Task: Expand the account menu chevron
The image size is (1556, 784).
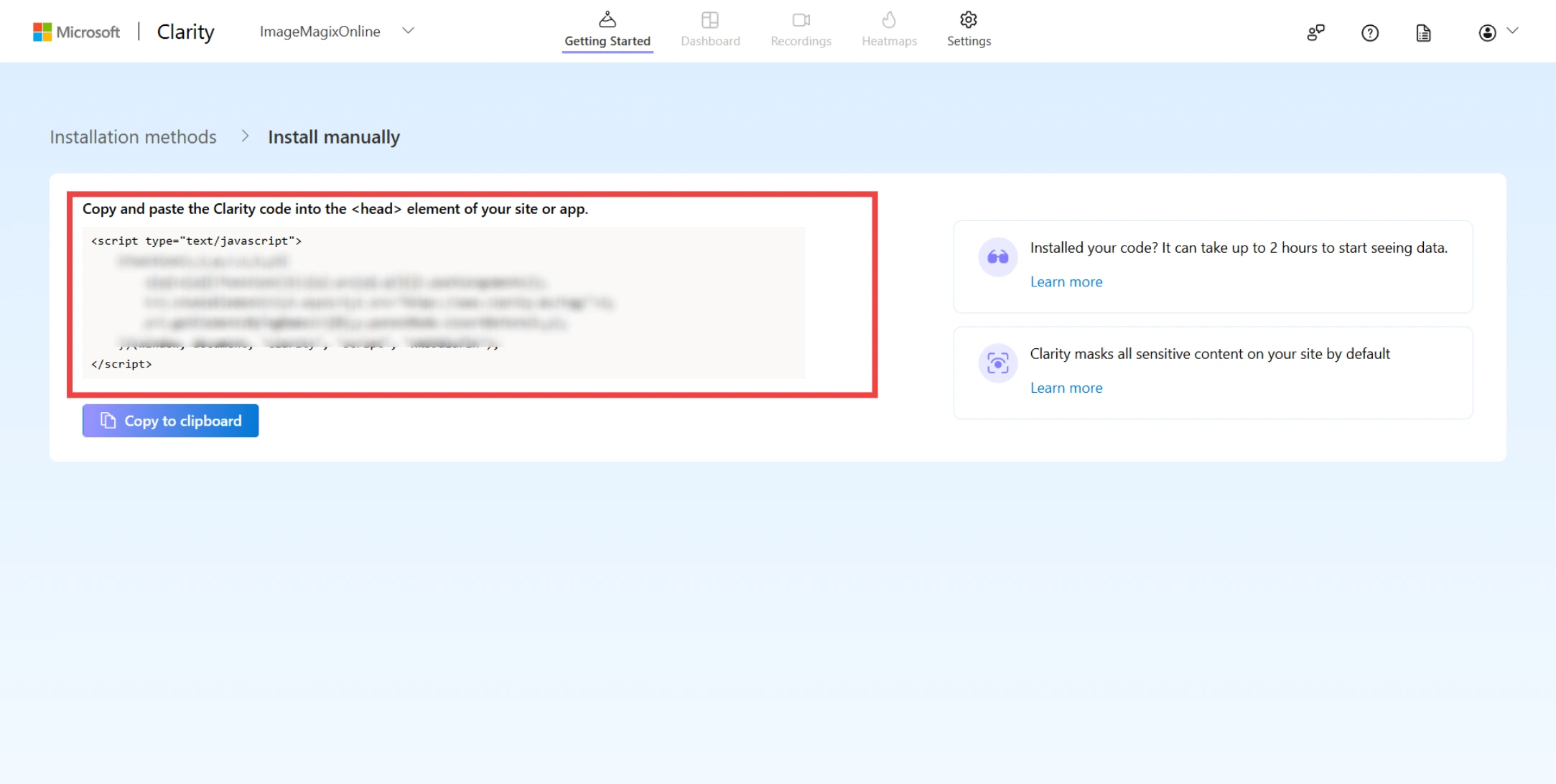Action: coord(1512,31)
